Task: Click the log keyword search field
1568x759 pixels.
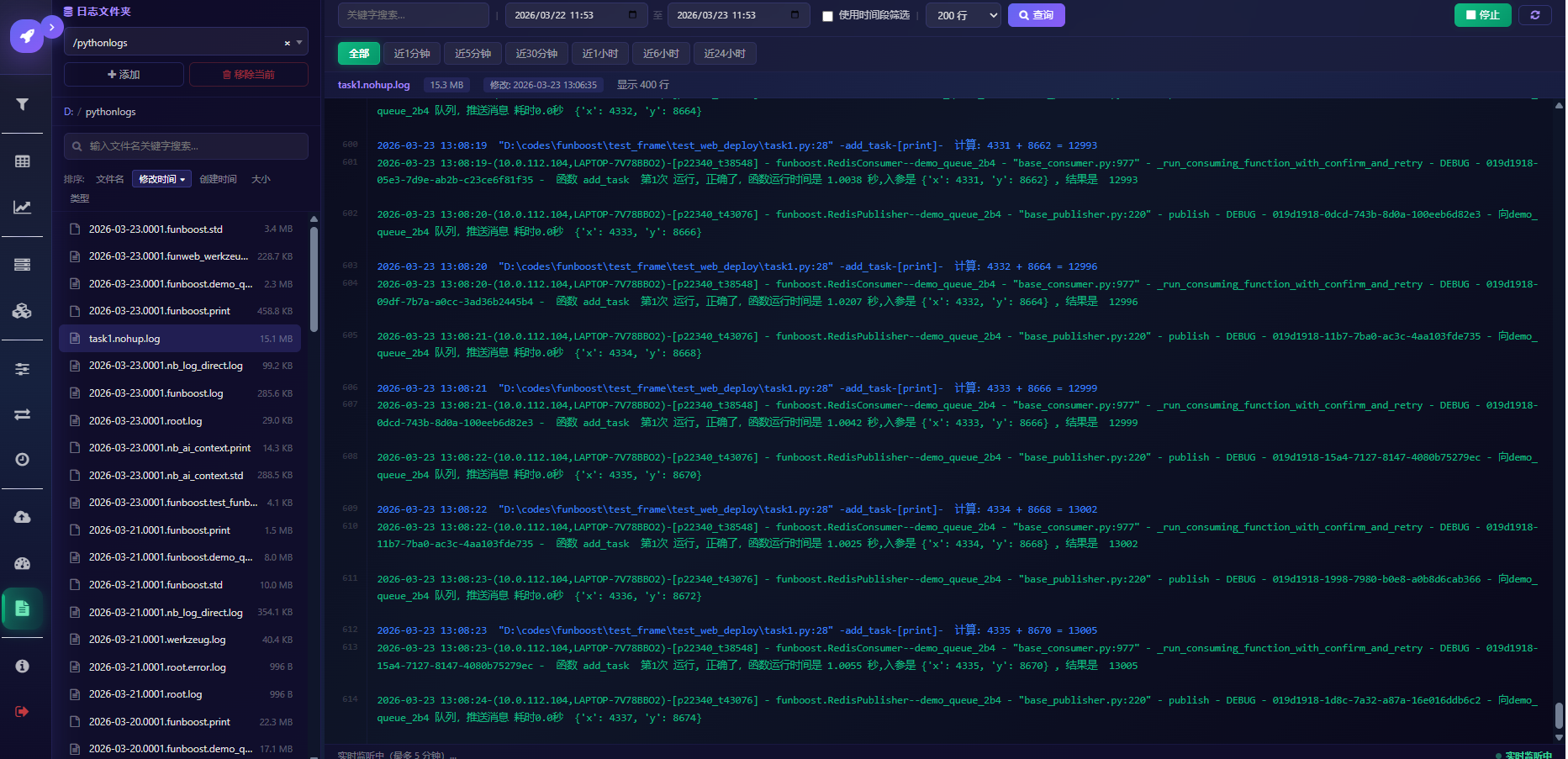Action: point(413,15)
